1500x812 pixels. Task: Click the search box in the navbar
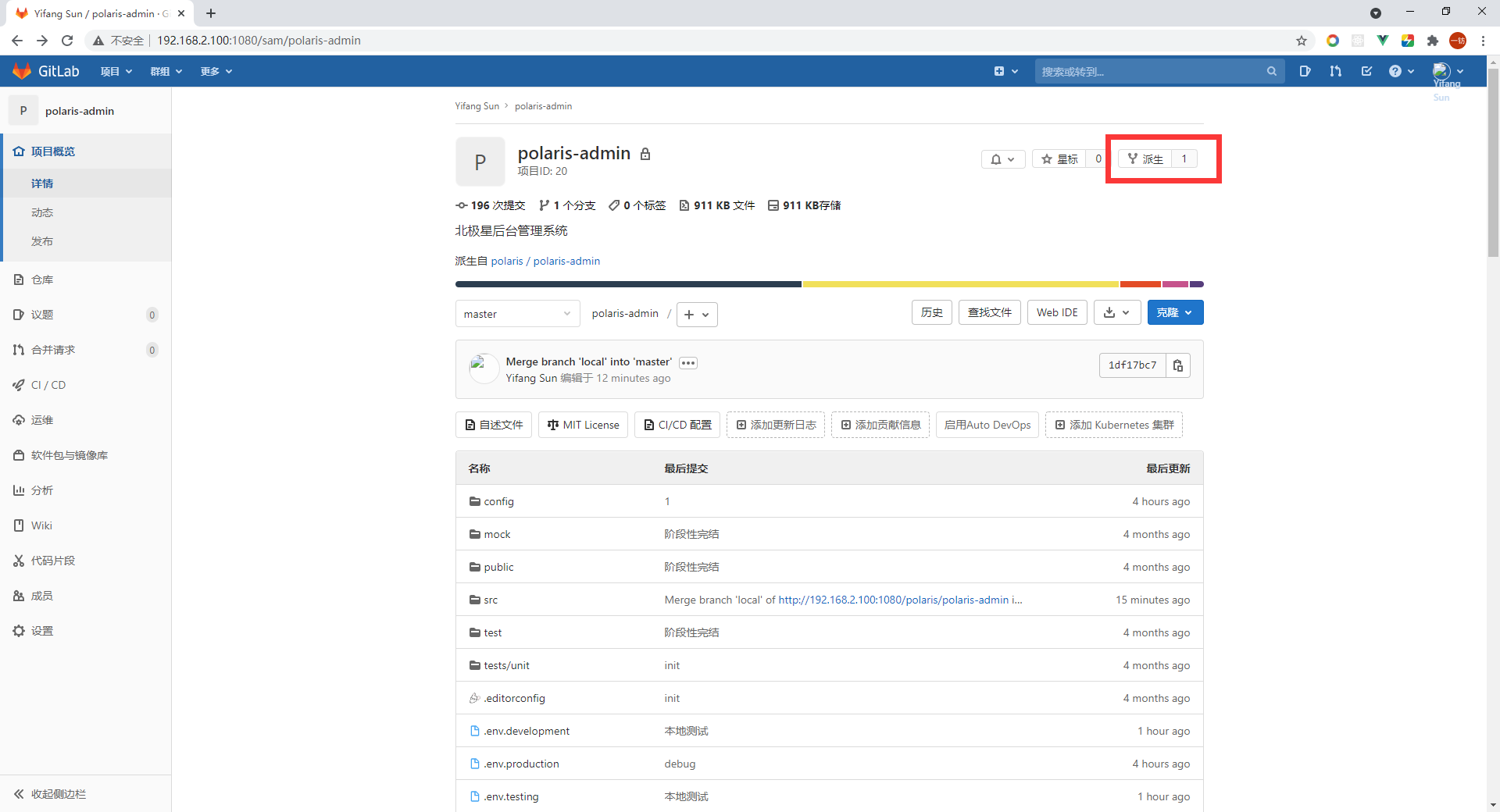click(x=1159, y=71)
